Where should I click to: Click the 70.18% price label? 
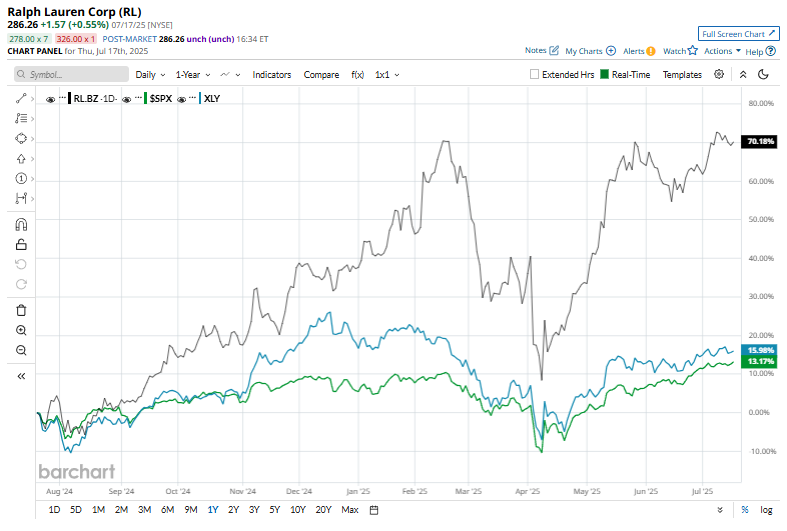[x=760, y=142]
